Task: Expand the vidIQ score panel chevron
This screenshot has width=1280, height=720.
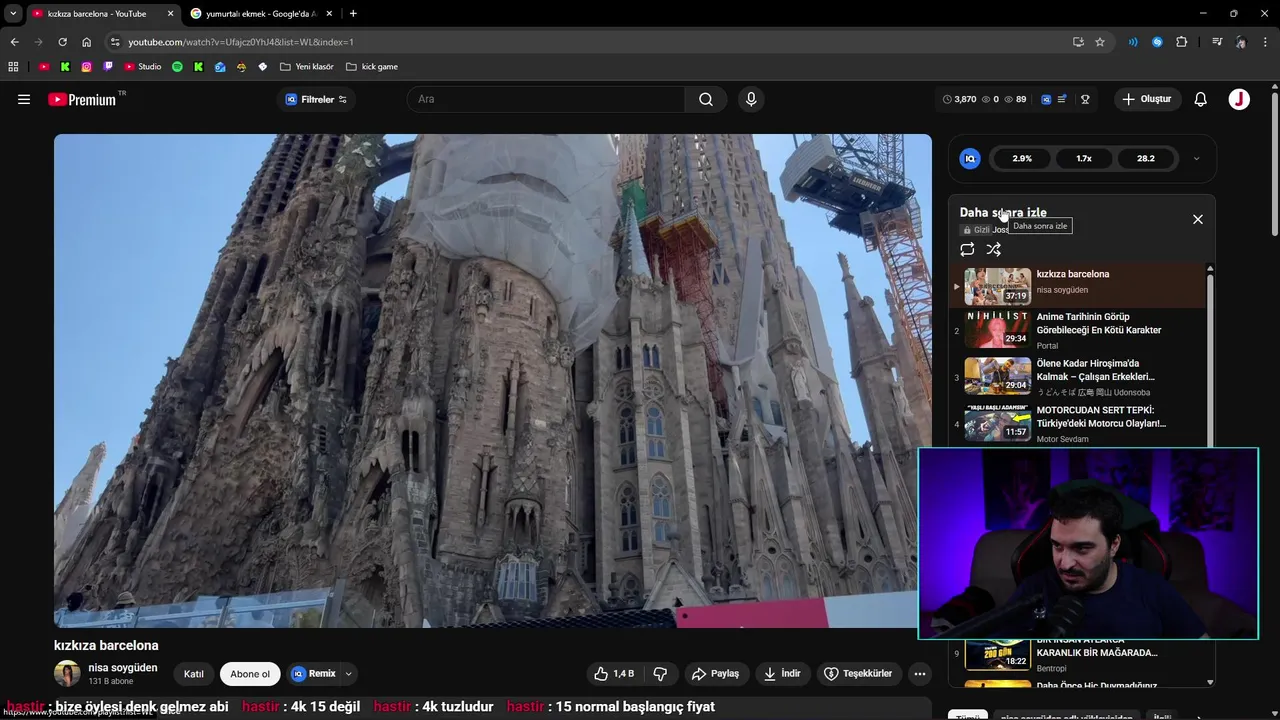Action: [x=1196, y=158]
